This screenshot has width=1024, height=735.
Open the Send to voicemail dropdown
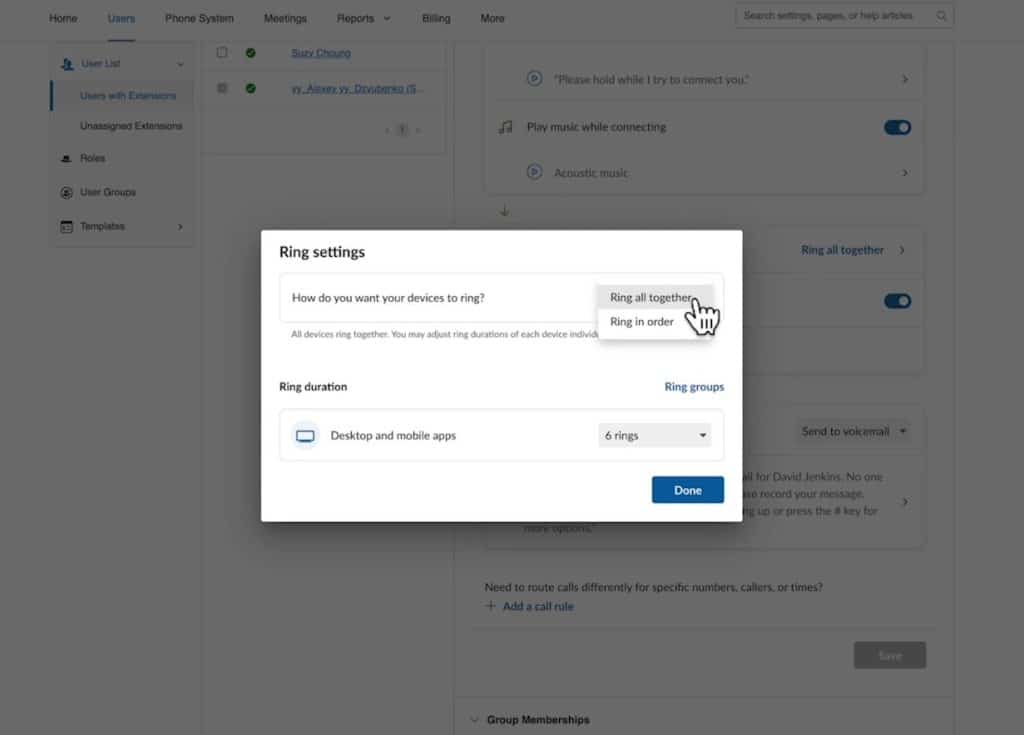855,431
